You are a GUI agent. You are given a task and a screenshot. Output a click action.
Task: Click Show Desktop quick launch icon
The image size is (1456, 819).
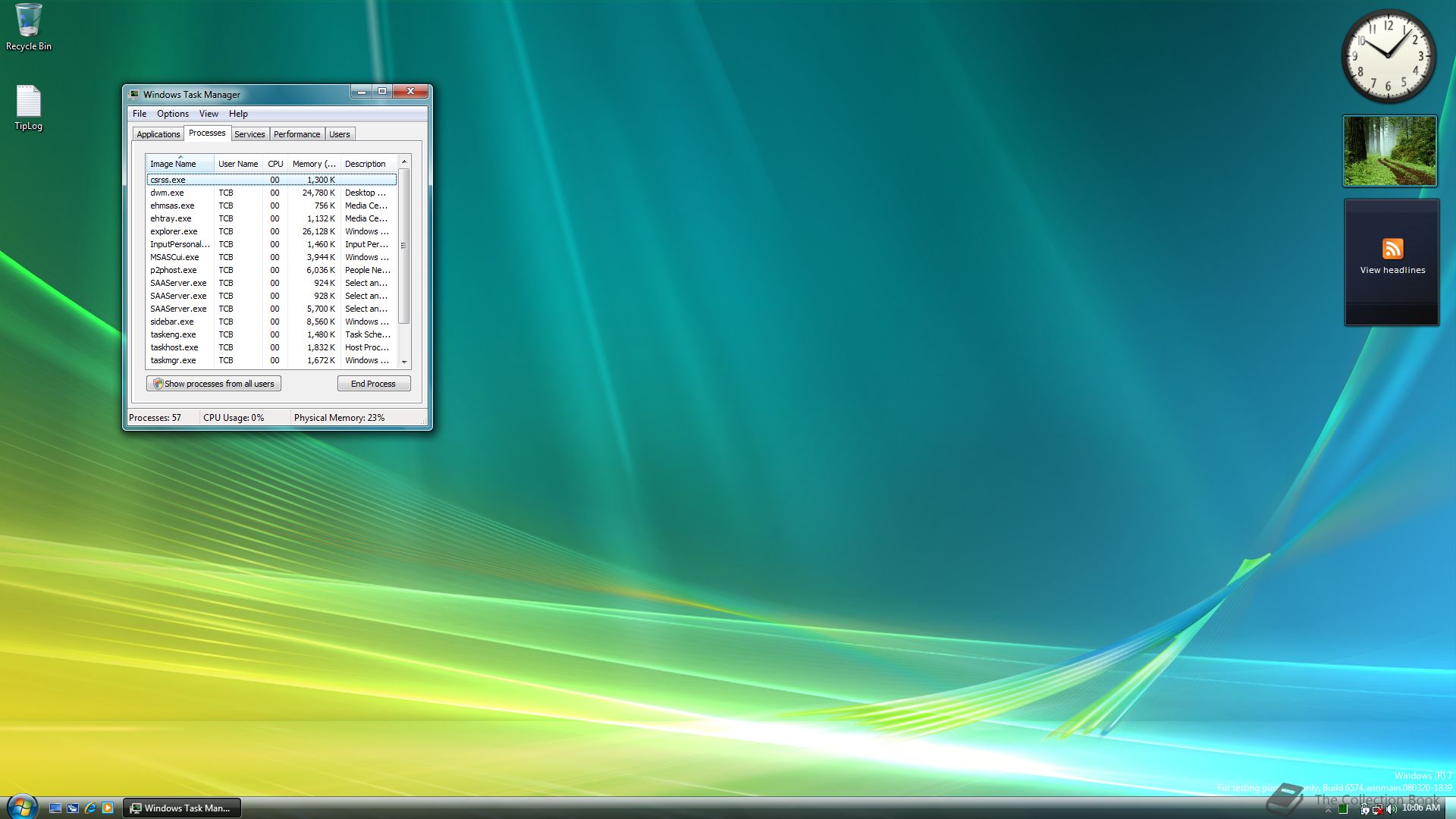(x=55, y=808)
